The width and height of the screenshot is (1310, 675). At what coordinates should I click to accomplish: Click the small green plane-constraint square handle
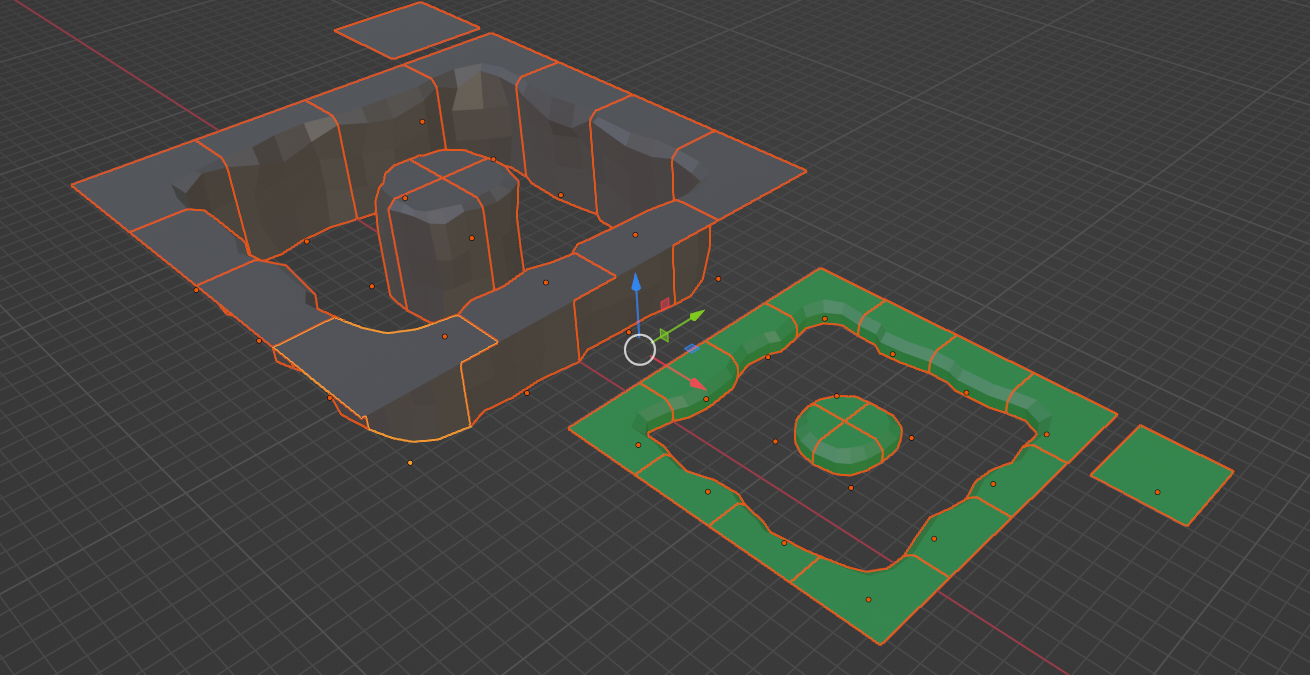(663, 336)
